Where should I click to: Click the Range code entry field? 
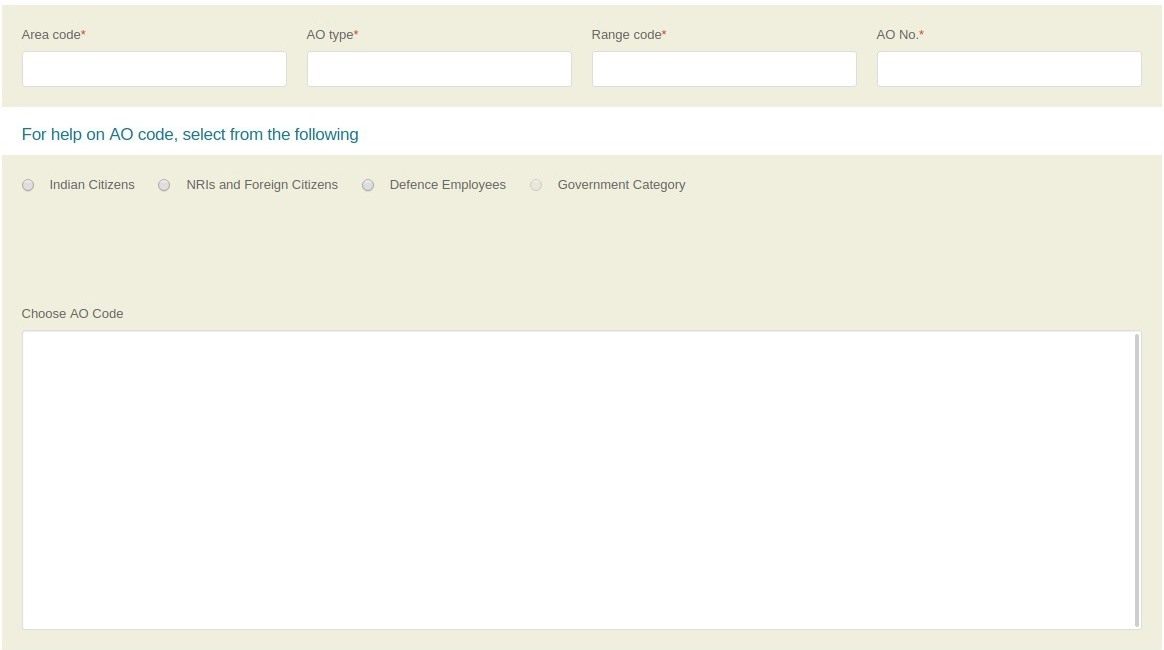coord(724,68)
